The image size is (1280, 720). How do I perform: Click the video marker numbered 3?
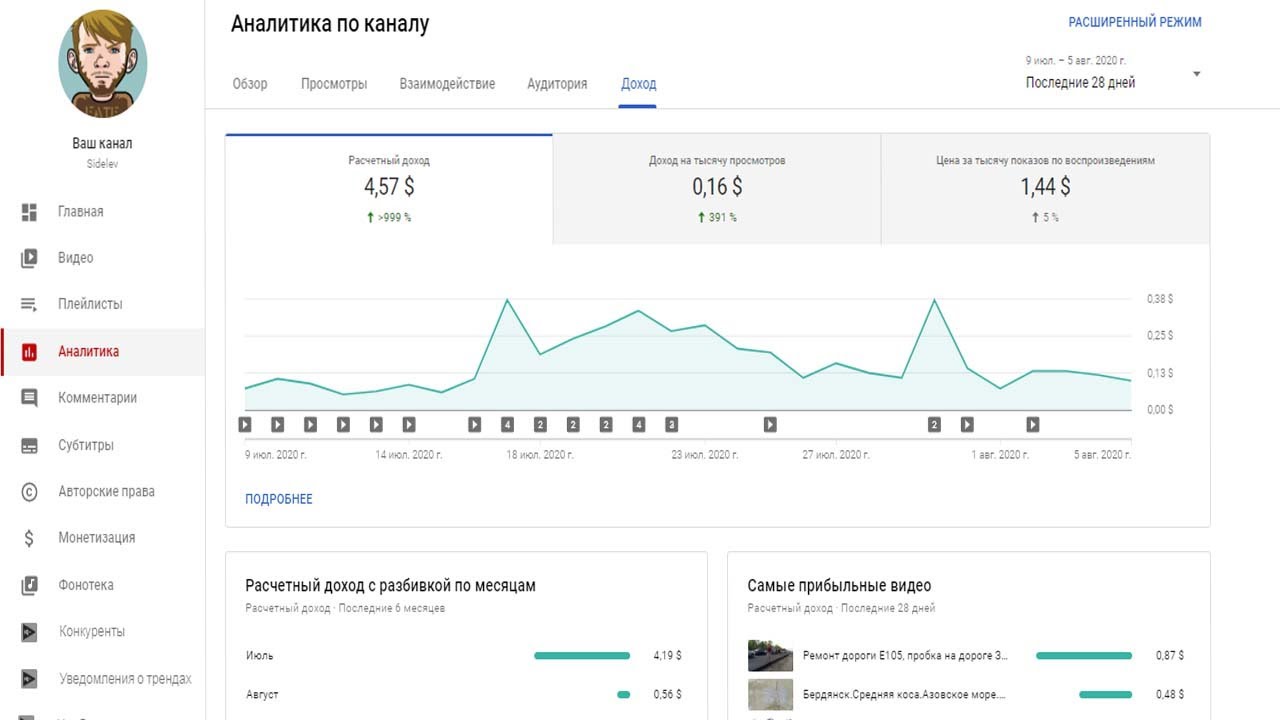point(671,425)
